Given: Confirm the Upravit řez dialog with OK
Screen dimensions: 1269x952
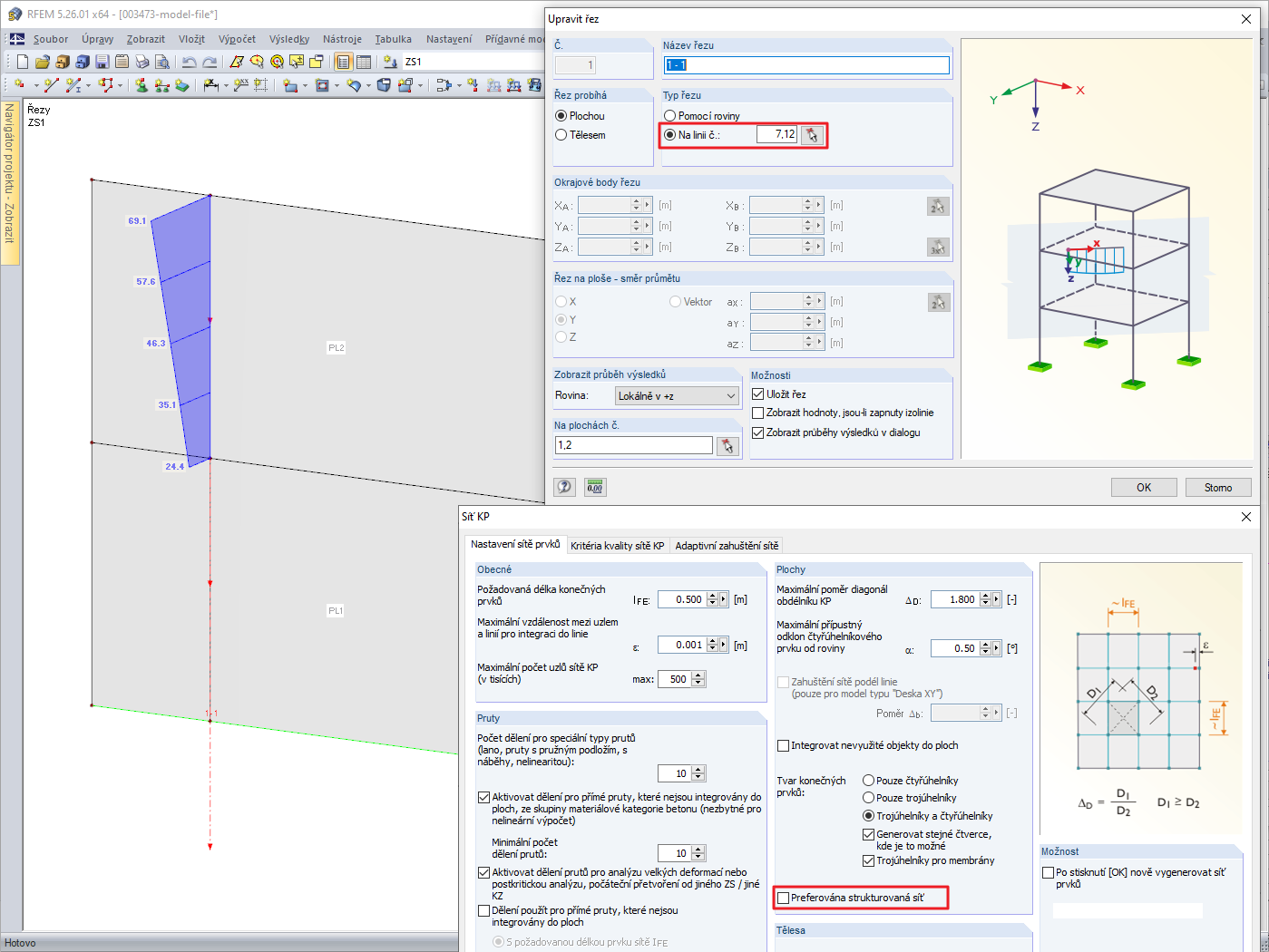Looking at the screenshot, I should pyautogui.click(x=1144, y=487).
